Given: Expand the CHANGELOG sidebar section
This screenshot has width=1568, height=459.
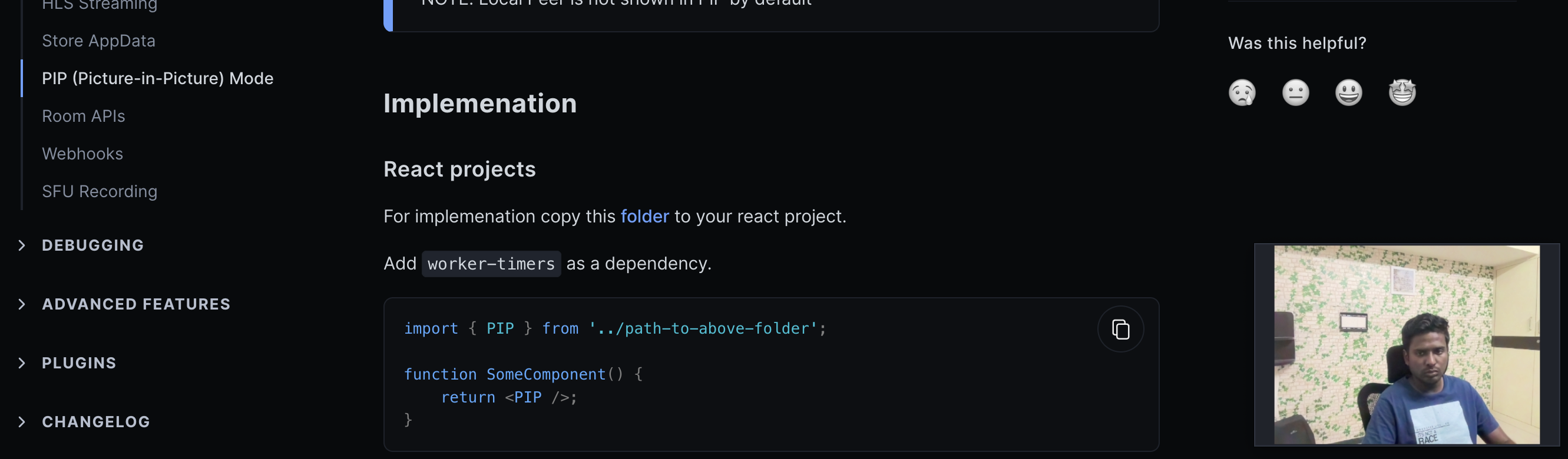Looking at the screenshot, I should coord(95,422).
